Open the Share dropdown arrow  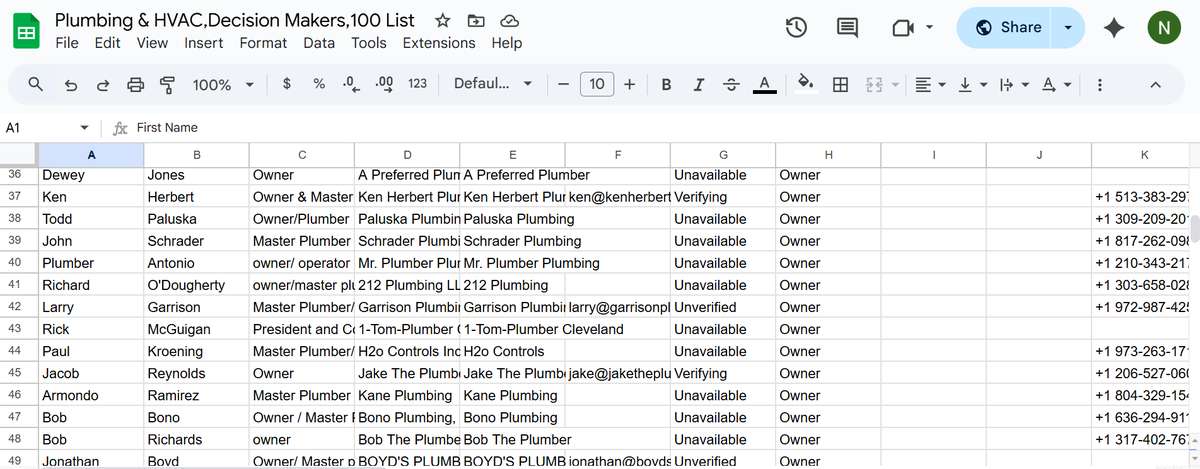click(x=1067, y=28)
